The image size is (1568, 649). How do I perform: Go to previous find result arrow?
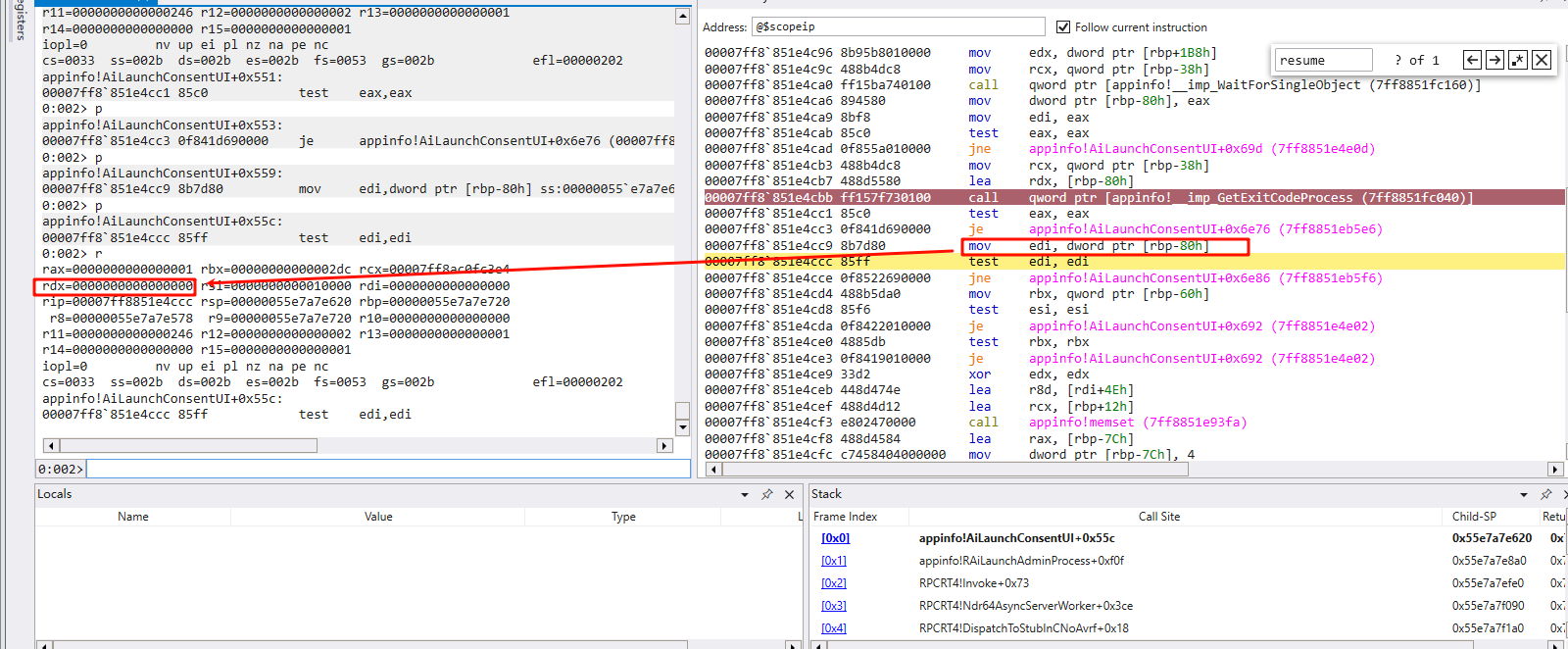point(1472,60)
